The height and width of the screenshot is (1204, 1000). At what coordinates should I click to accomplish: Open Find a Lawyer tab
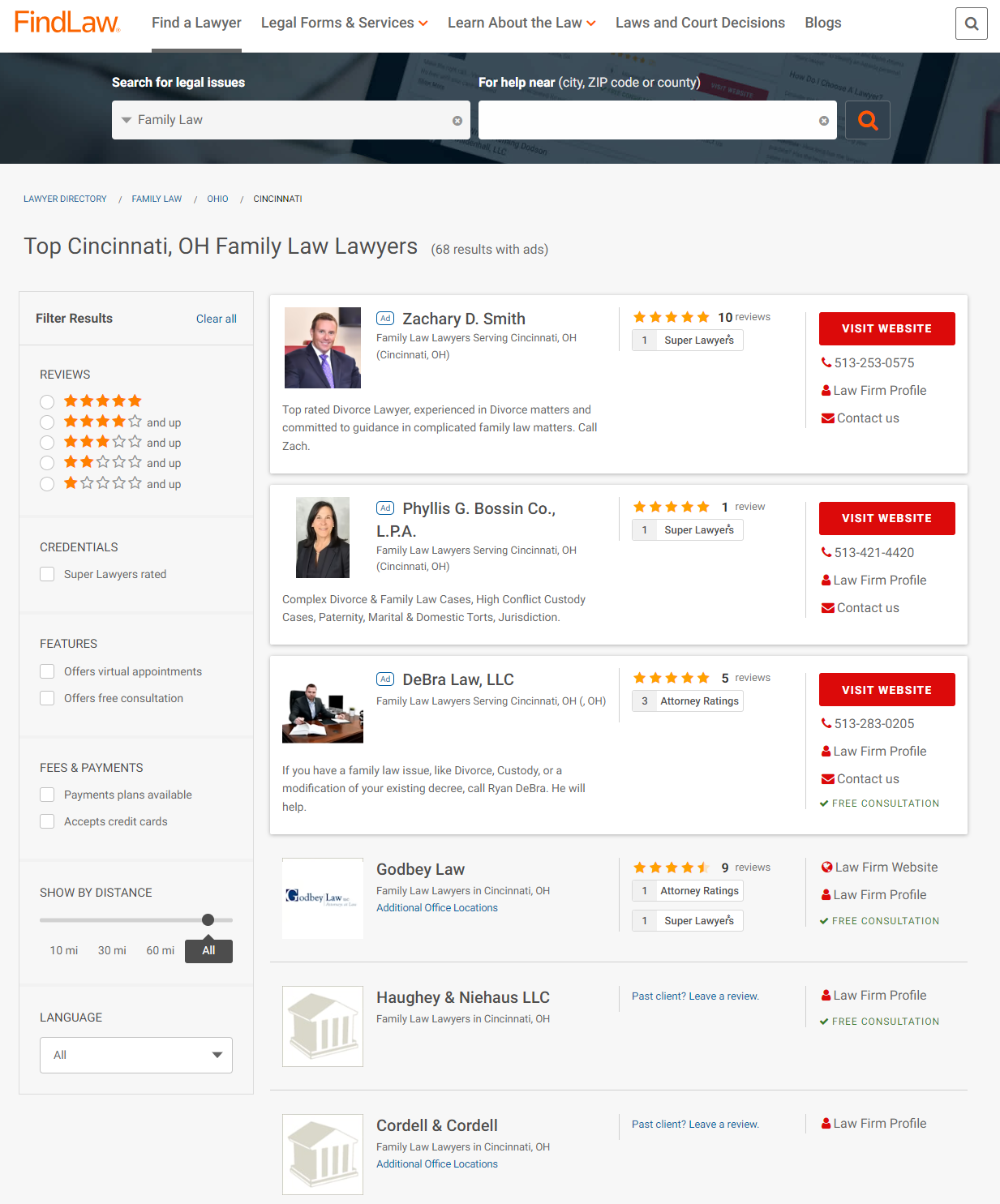click(x=196, y=23)
